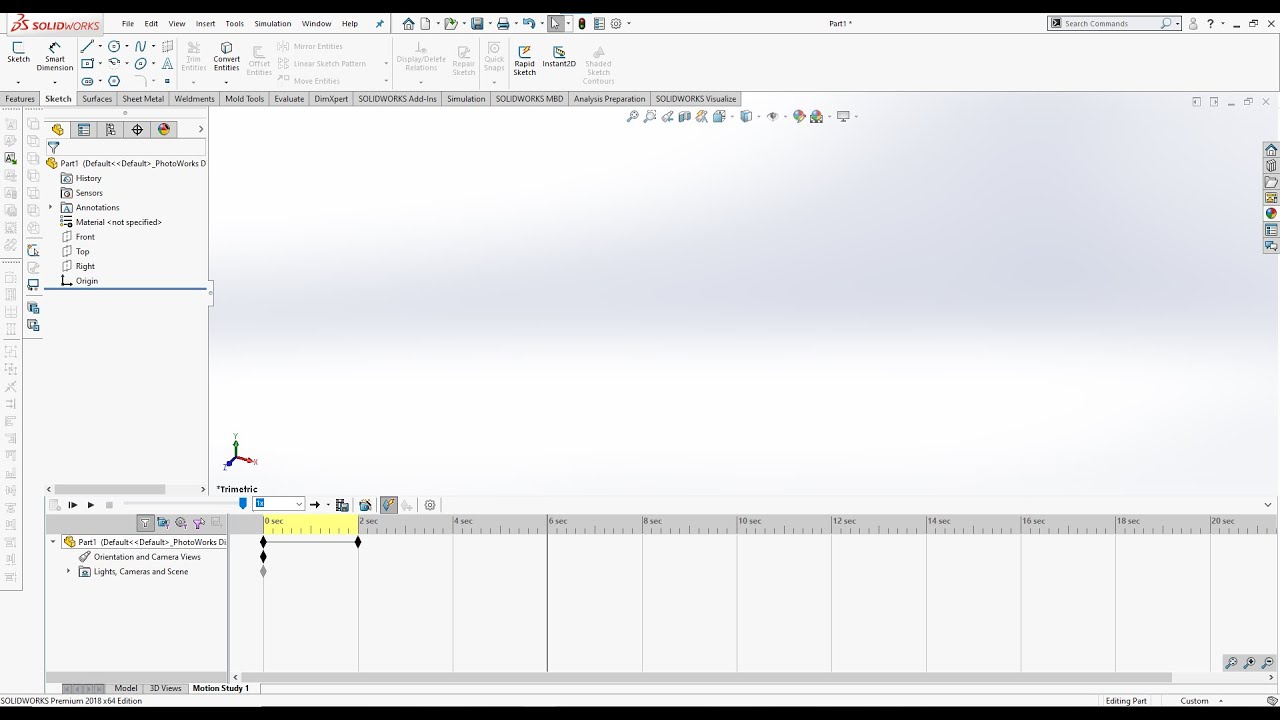Click Zoom to Area icon
Image resolution: width=1280 pixels, height=720 pixels.
pos(650,117)
